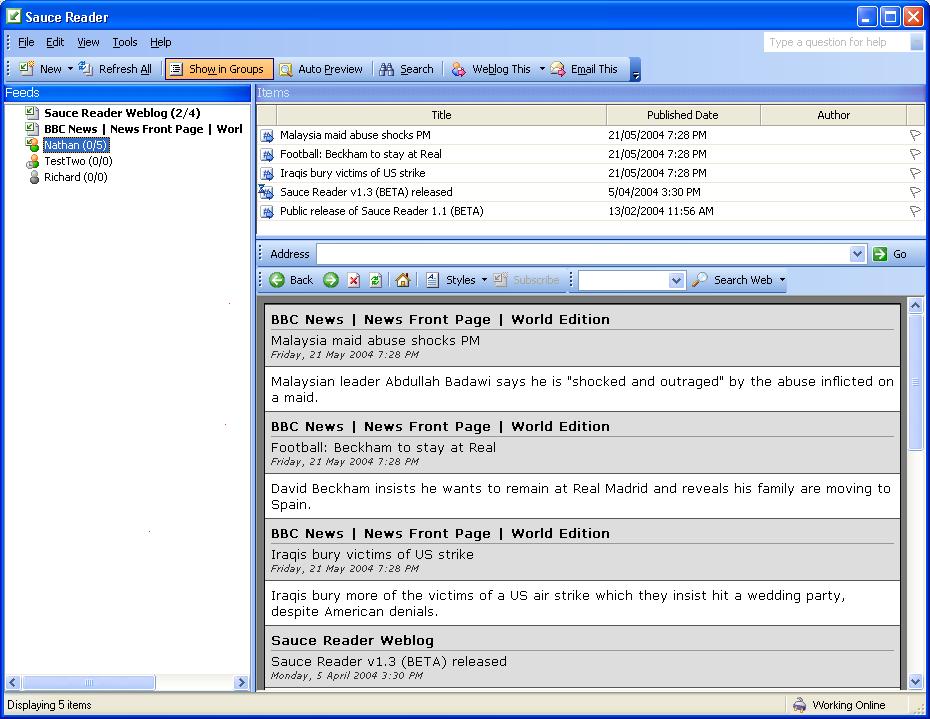Click the Styles page icon

click(x=432, y=280)
